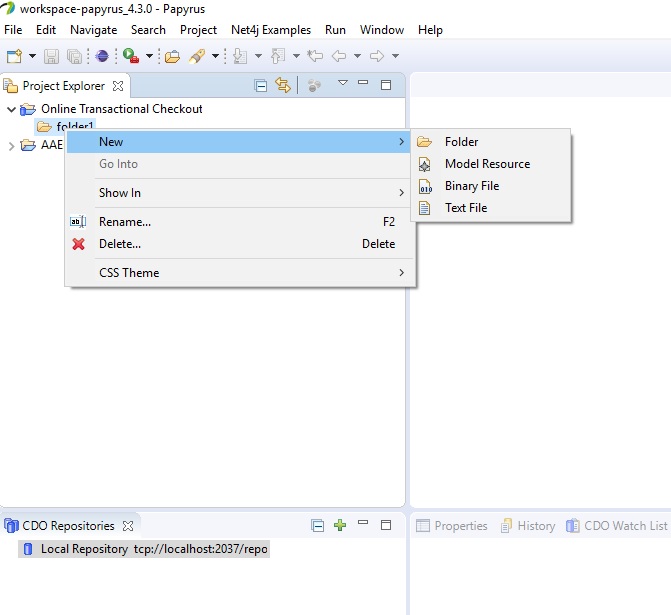The image size is (671, 615).
Task: Click the Forward navigation arrow icon
Action: pyautogui.click(x=377, y=56)
